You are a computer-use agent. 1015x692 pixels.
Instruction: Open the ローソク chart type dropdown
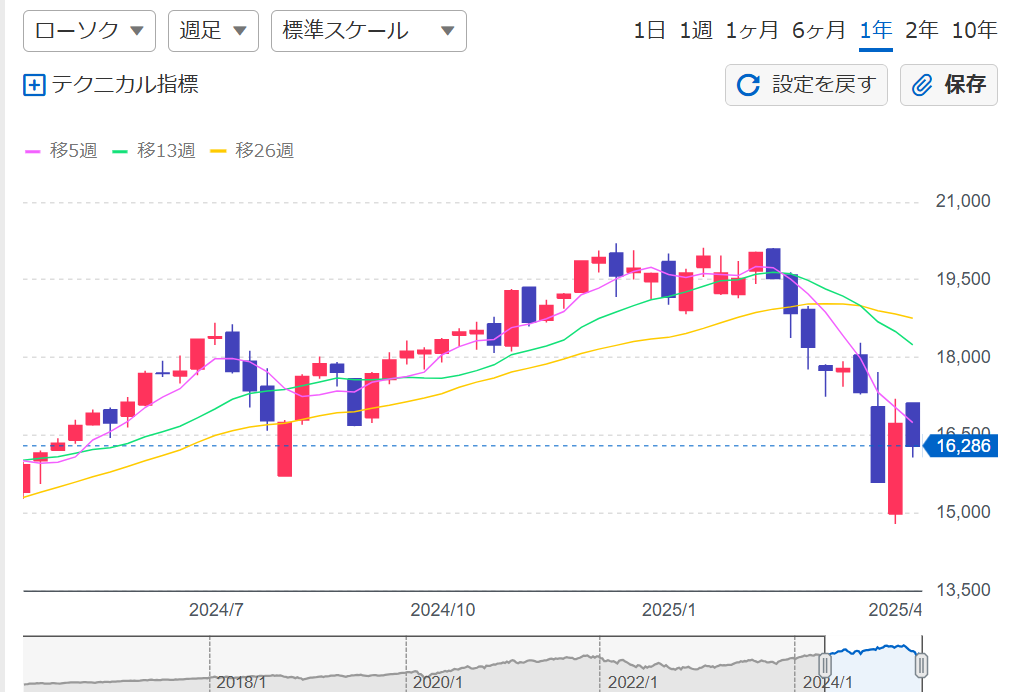point(89,31)
